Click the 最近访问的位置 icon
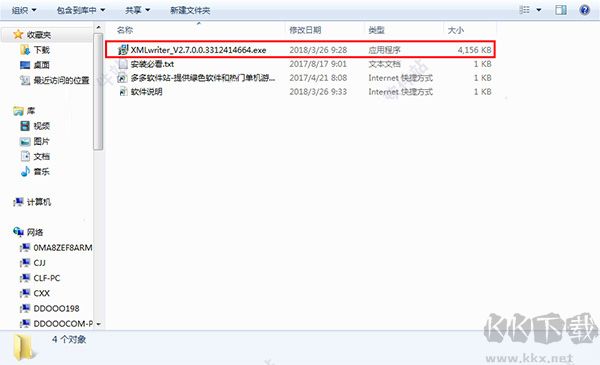This screenshot has height=365, width=600. point(25,80)
